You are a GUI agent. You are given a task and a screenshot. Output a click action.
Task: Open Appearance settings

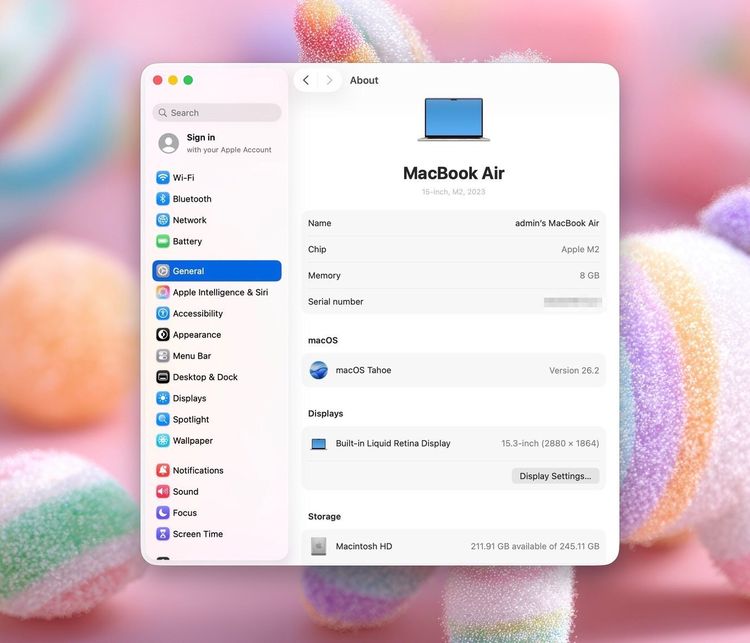pos(217,334)
